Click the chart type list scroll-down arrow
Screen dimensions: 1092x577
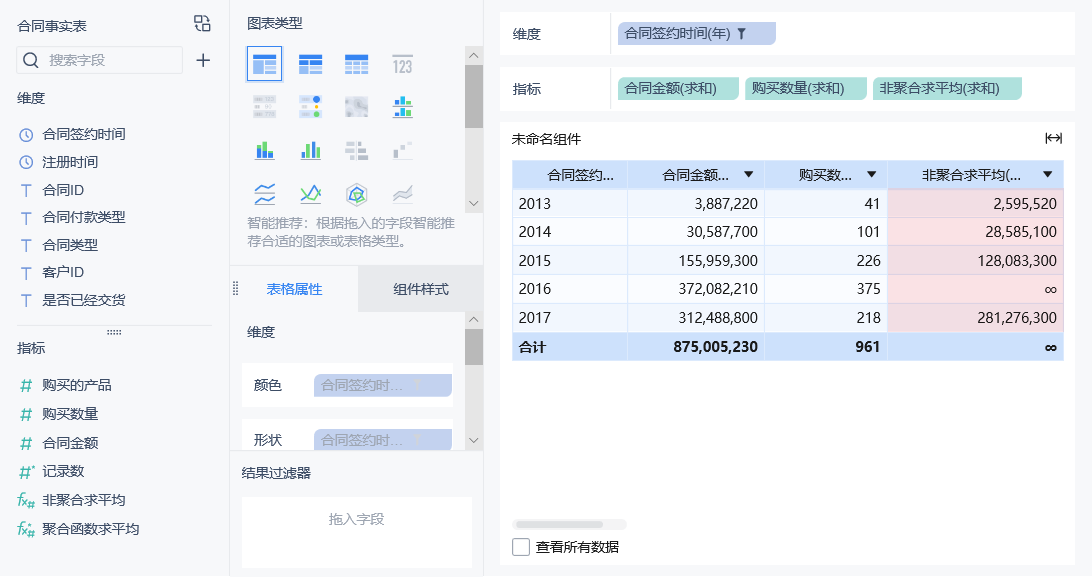point(474,204)
